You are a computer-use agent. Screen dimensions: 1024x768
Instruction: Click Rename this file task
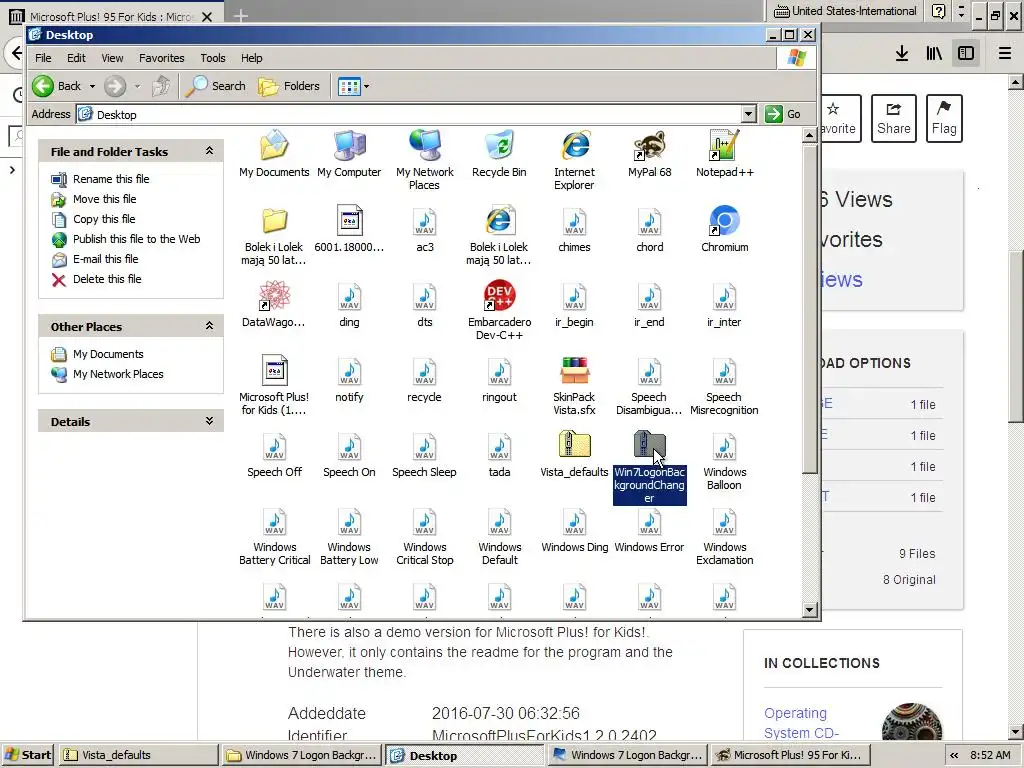(101, 179)
